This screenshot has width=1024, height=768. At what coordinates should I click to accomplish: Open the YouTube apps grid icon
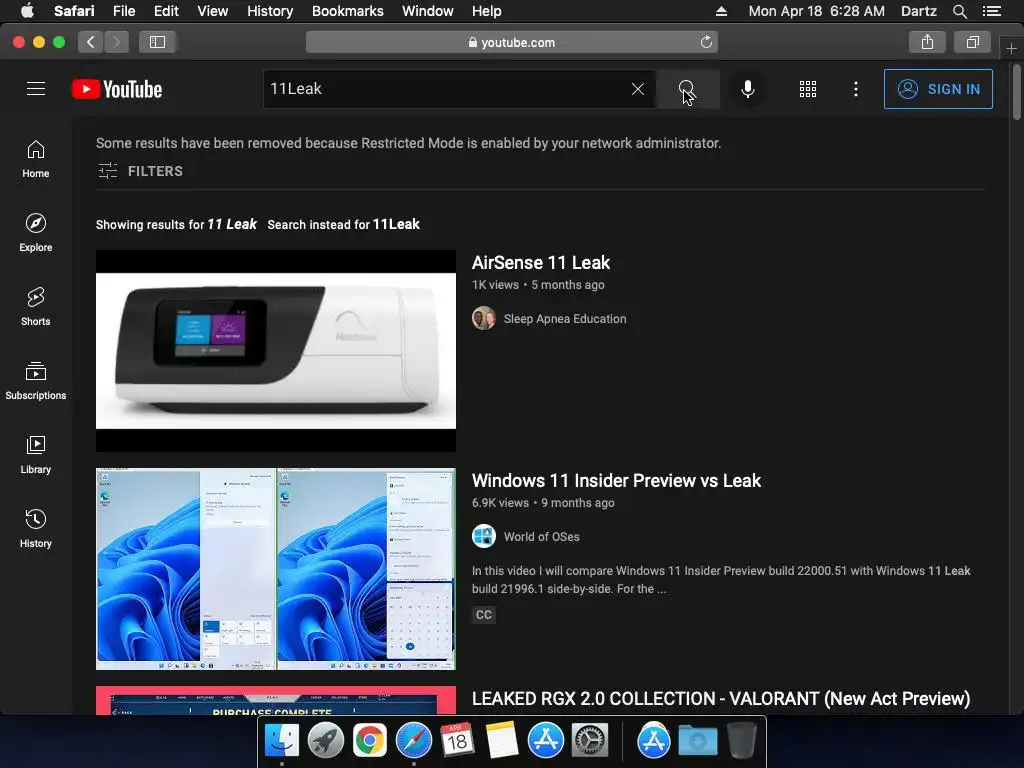808,89
